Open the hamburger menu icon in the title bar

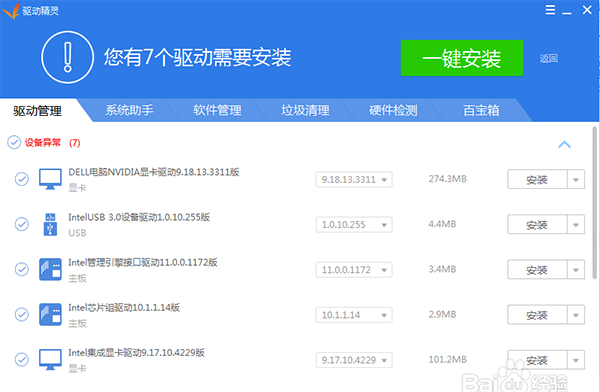click(x=550, y=10)
